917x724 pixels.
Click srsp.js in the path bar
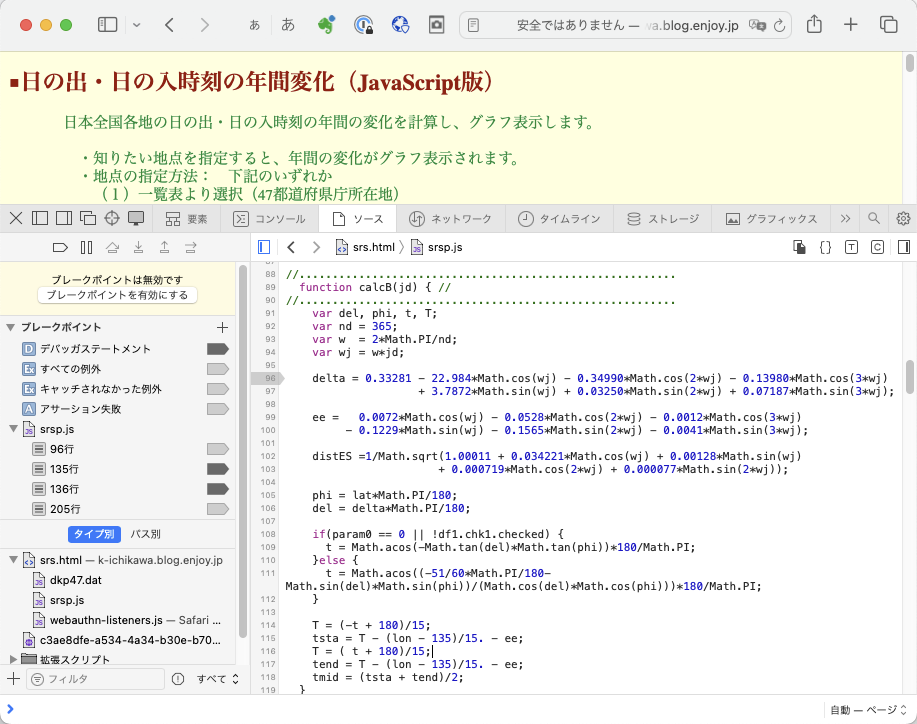[x=437, y=247]
